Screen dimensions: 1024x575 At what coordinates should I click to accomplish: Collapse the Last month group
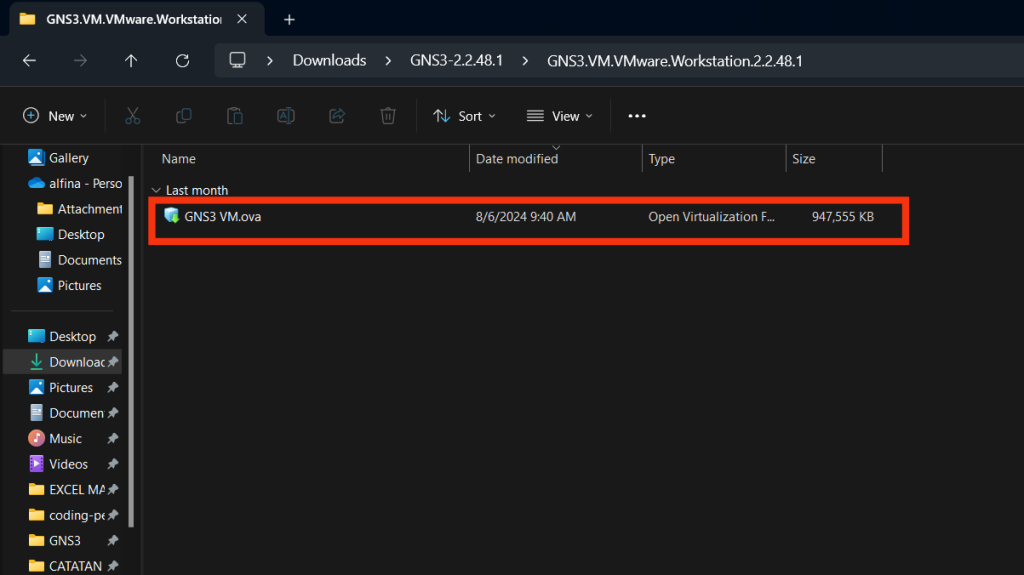156,190
